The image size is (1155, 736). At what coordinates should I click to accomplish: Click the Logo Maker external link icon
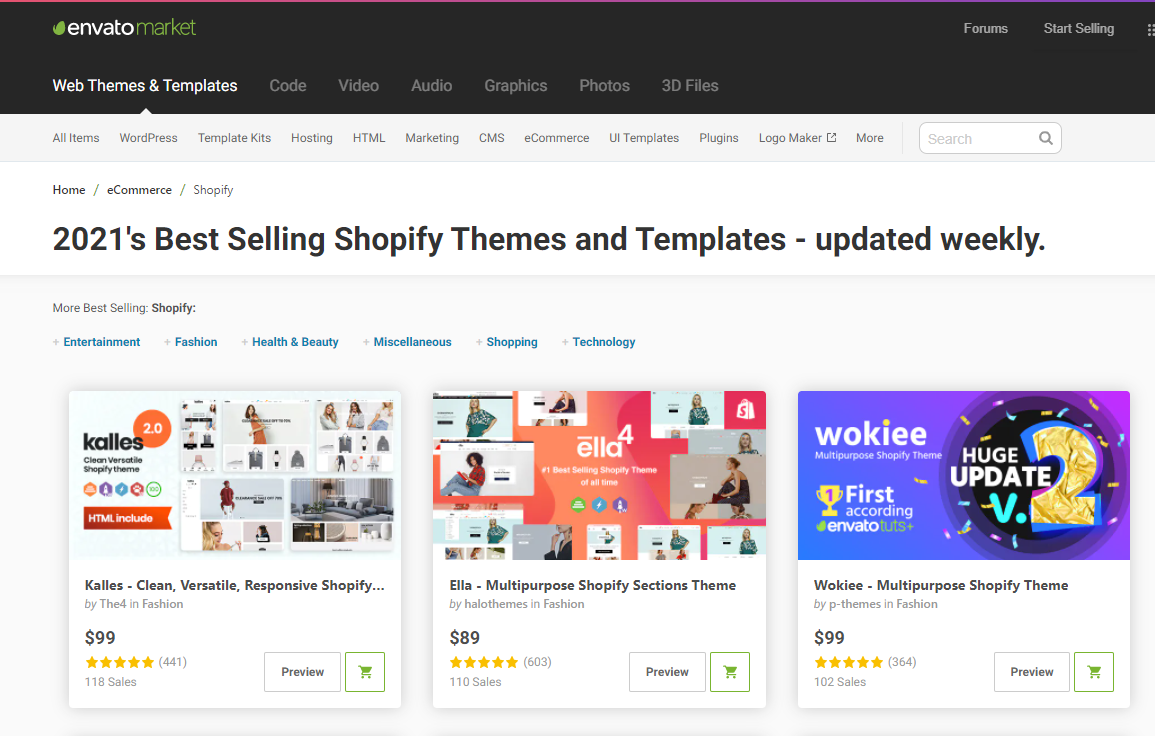(x=832, y=137)
